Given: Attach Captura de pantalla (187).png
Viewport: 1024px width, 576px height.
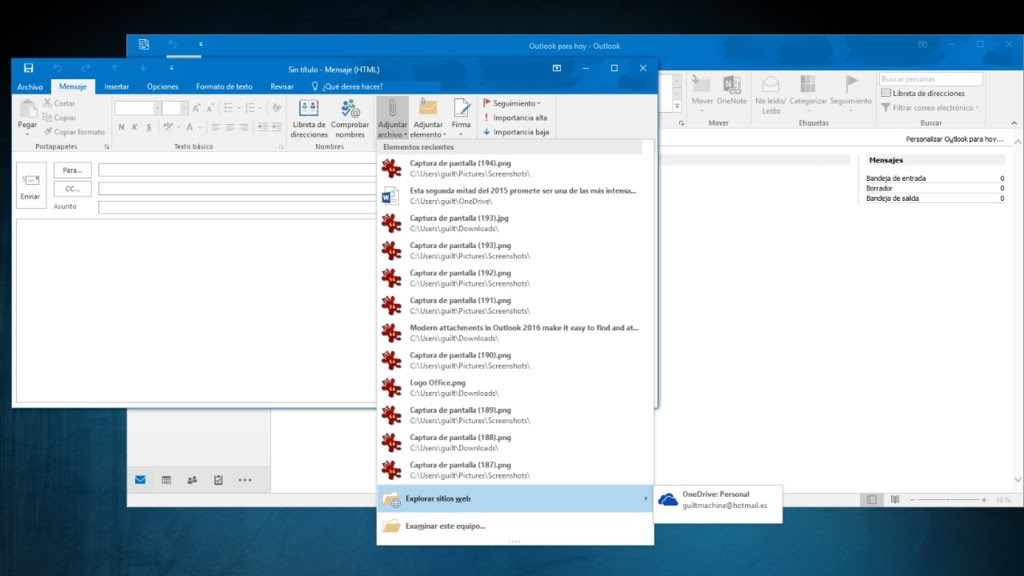Looking at the screenshot, I should (x=515, y=470).
